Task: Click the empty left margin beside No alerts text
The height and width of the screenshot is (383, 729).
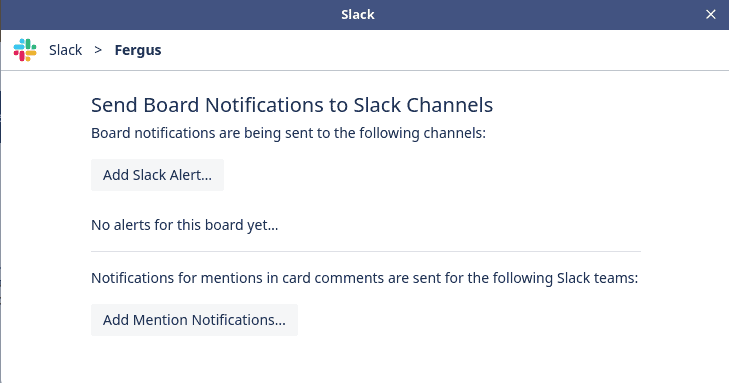Action: (46, 225)
